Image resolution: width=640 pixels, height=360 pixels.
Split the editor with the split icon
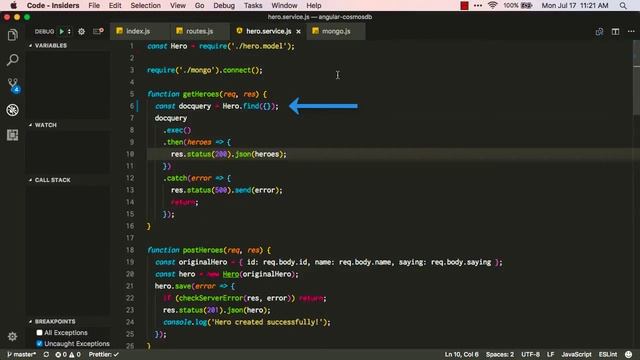coord(616,31)
